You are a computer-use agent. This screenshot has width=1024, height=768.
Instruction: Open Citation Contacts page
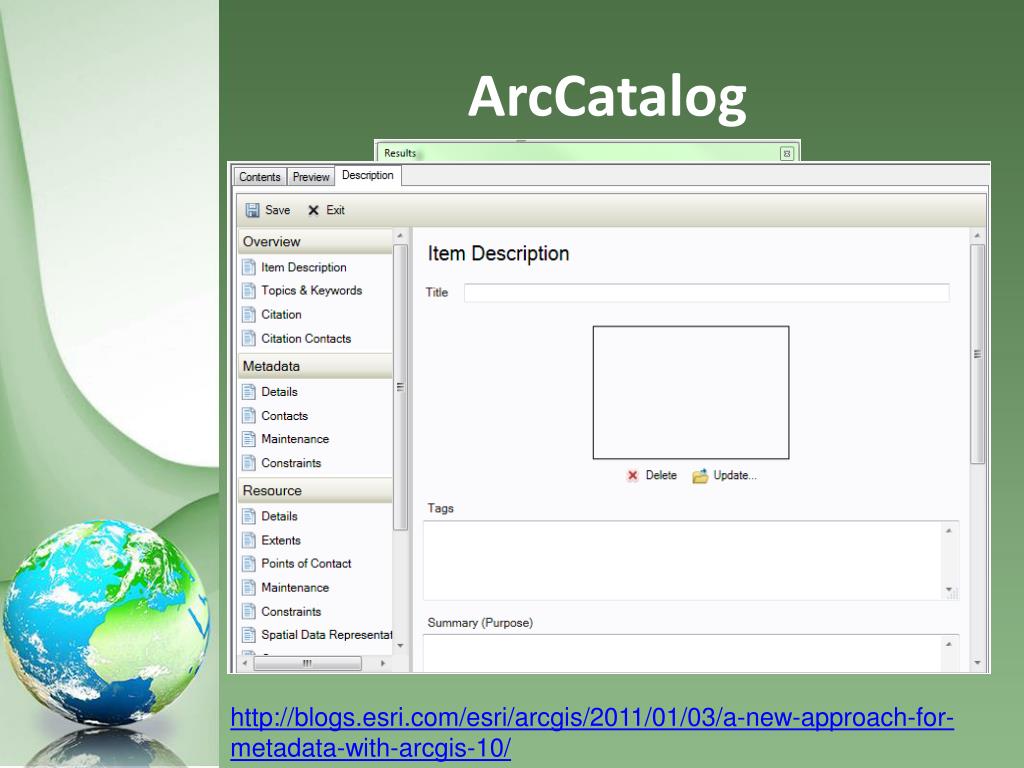coord(306,338)
